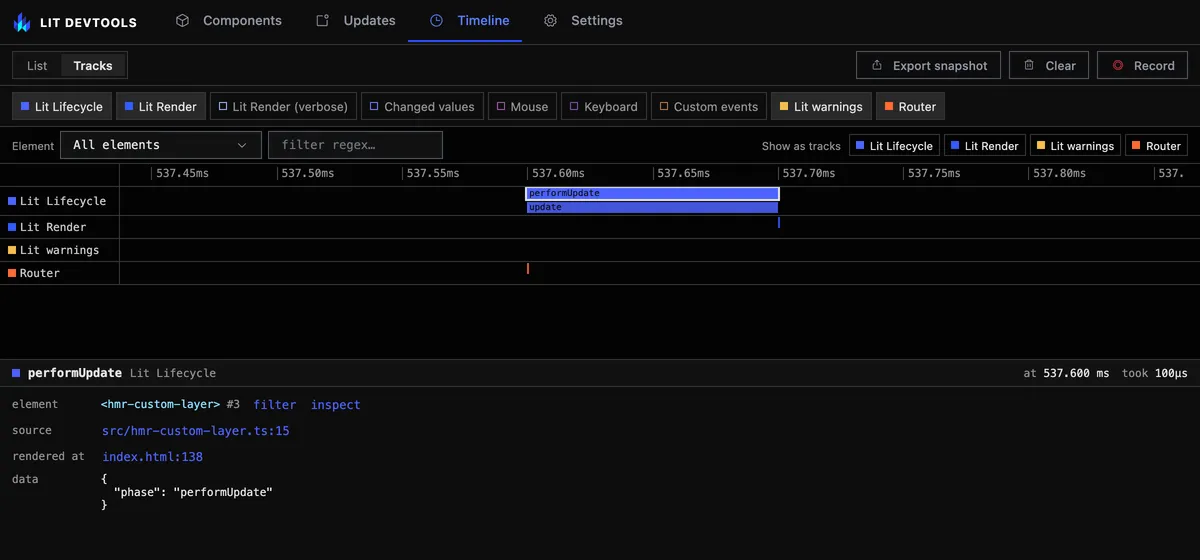Open rendered at link index.html:138
The width and height of the screenshot is (1200, 560).
[152, 457]
